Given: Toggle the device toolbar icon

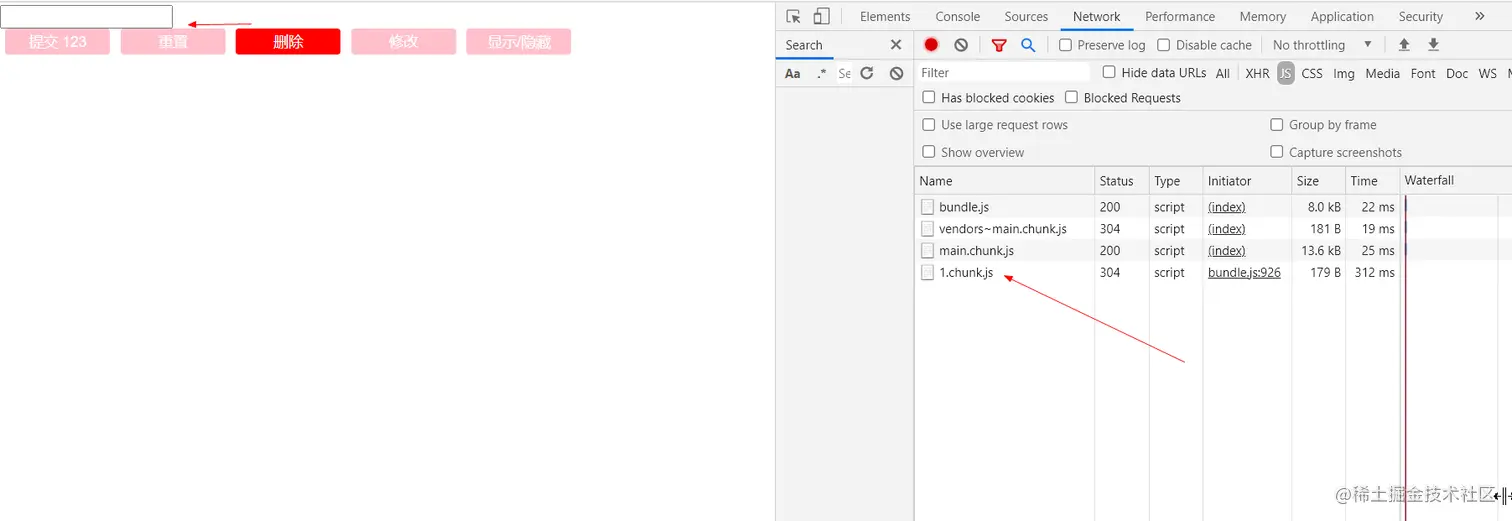Looking at the screenshot, I should coord(821,16).
